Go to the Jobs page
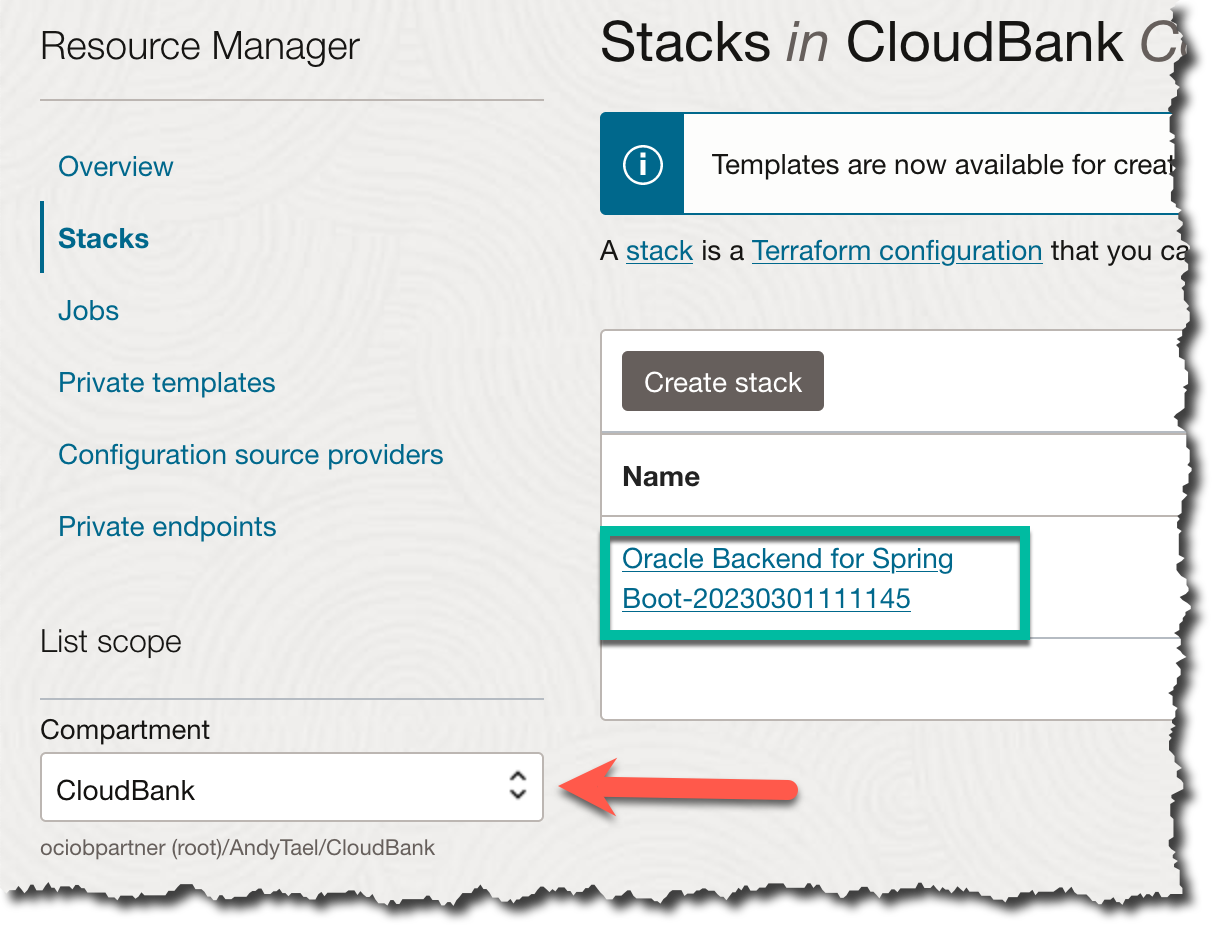The image size is (1212, 926). (88, 310)
